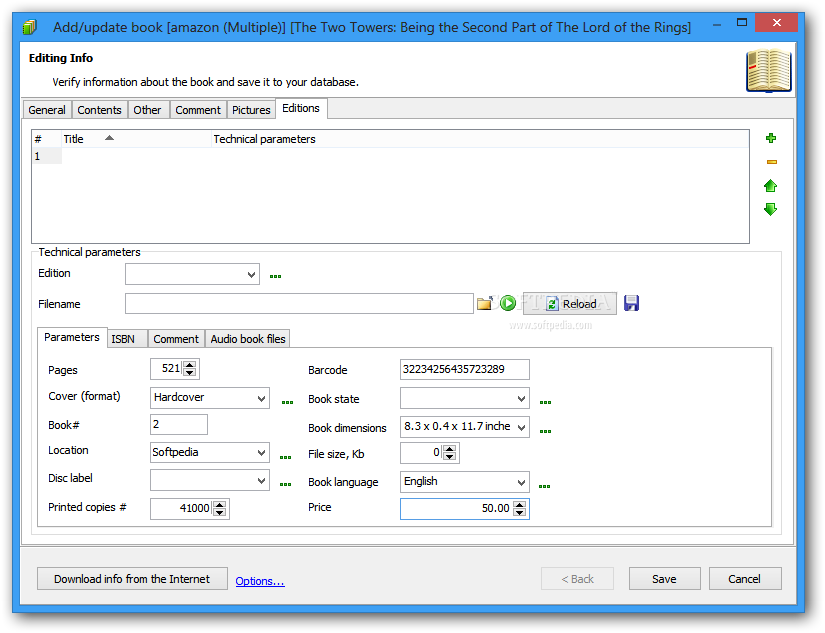This screenshot has height=633, width=825.
Task: Run file with green play icon
Action: [x=508, y=303]
